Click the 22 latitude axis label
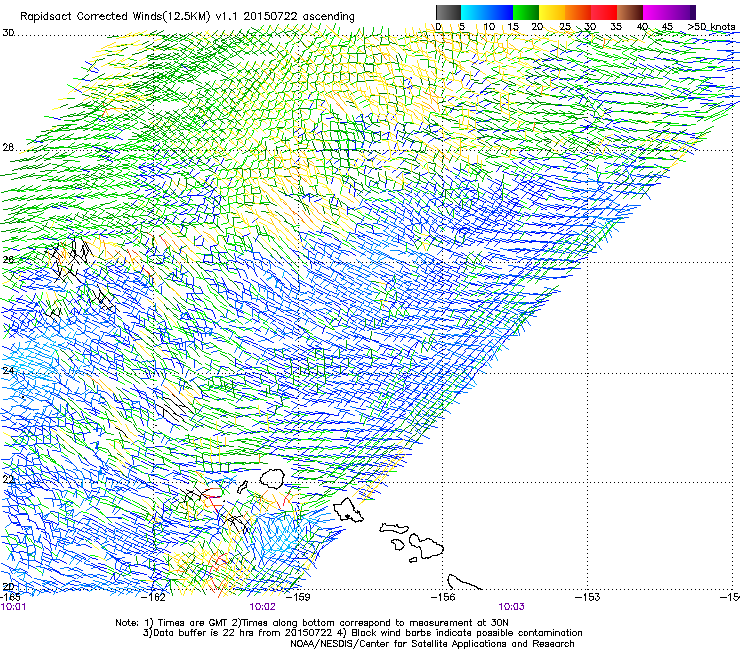The image size is (740, 650). [x=8, y=480]
